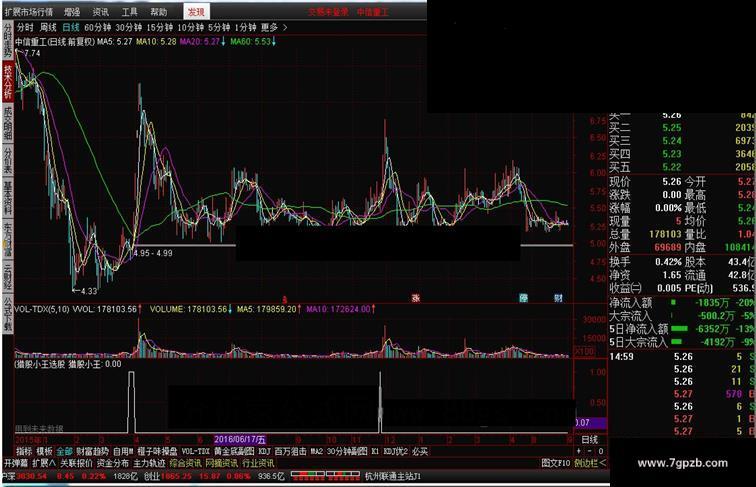This screenshot has width=756, height=487.
Task: Apply the VOL-TDX indicator tab
Action: coord(196,451)
